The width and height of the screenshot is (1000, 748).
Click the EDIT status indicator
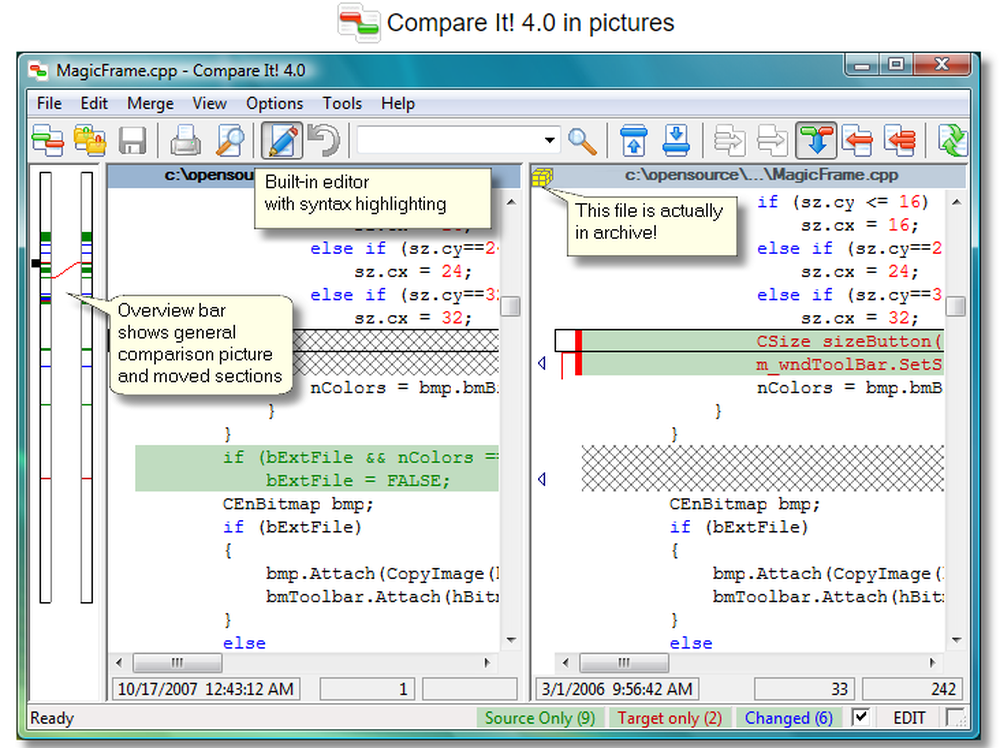(909, 718)
